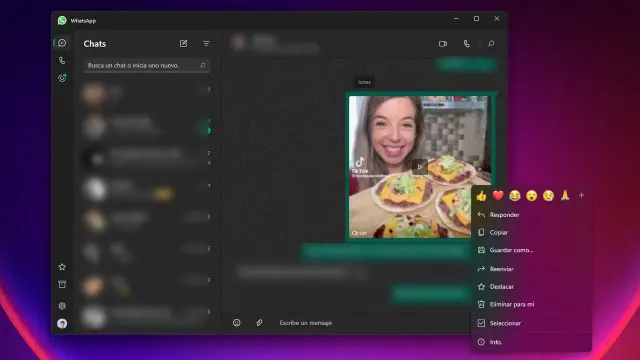The width and height of the screenshot is (640, 360).
Task: Open emoji picker in message bar
Action: click(x=237, y=323)
